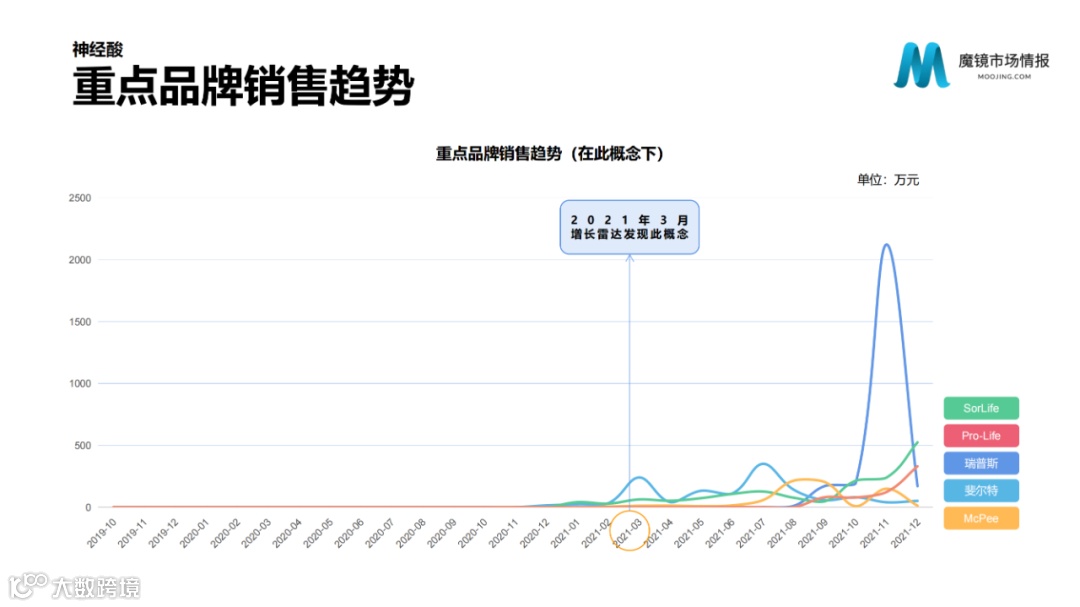Toggle the SorLife legend series
Image resolution: width=1080 pixels, height=607 pixels.
coord(981,408)
